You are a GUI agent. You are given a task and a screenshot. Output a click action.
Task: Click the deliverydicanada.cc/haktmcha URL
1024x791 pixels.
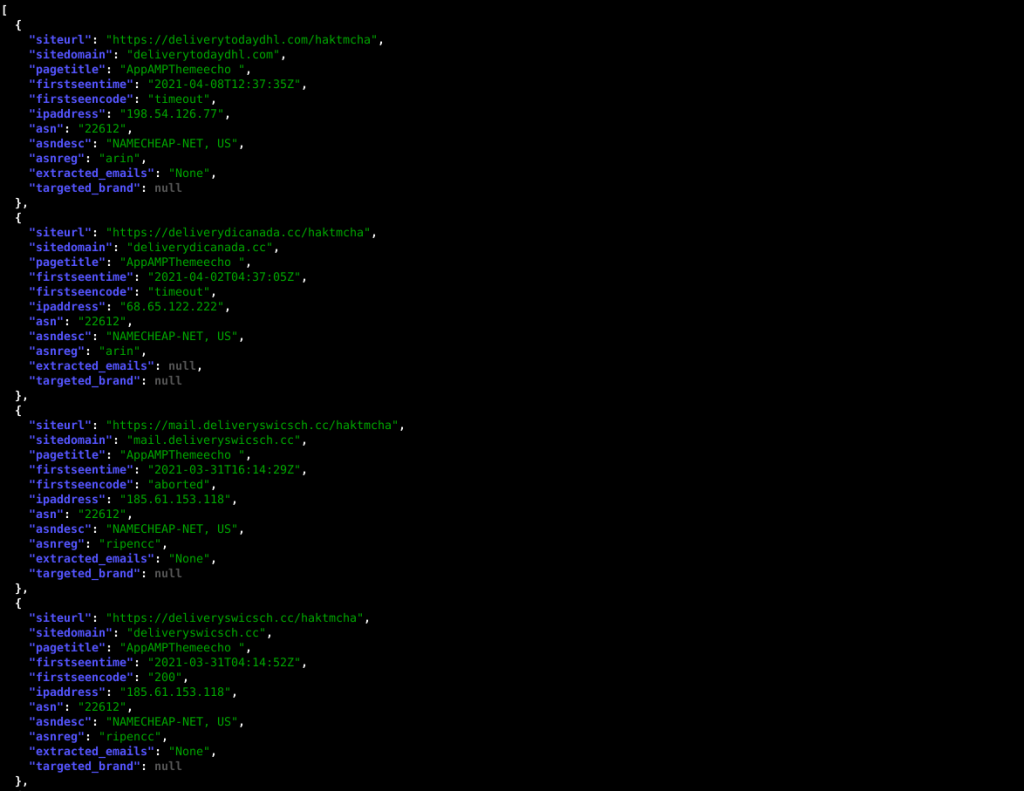[x=238, y=233]
